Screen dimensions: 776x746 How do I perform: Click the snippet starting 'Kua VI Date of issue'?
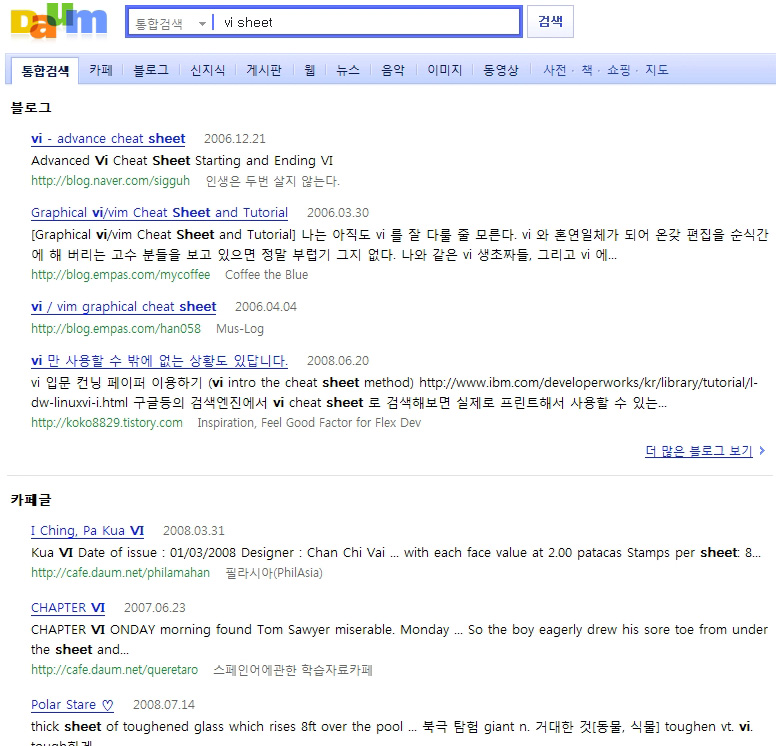coord(396,553)
